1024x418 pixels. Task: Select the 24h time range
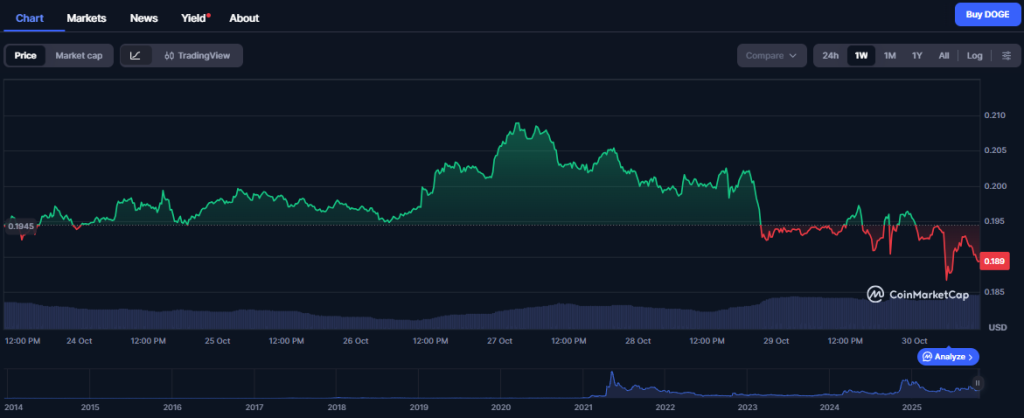click(830, 56)
